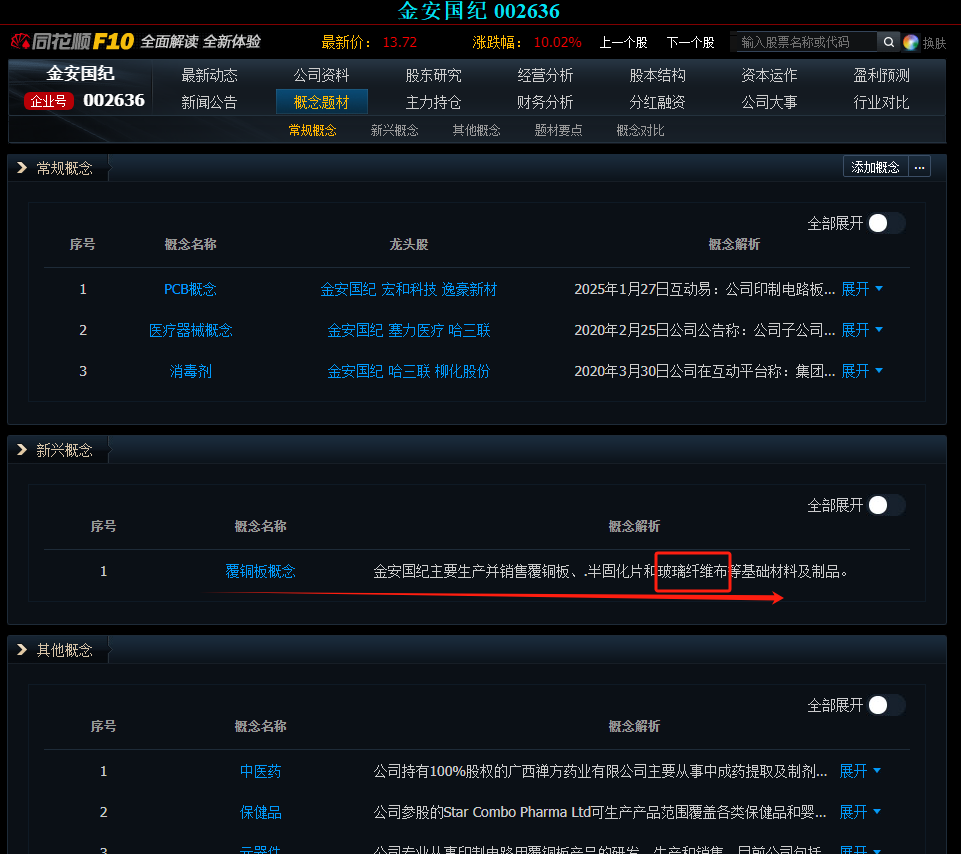The image size is (961, 854).
Task: Open the 换肤 skin color wheel
Action: pyautogui.click(x=911, y=42)
